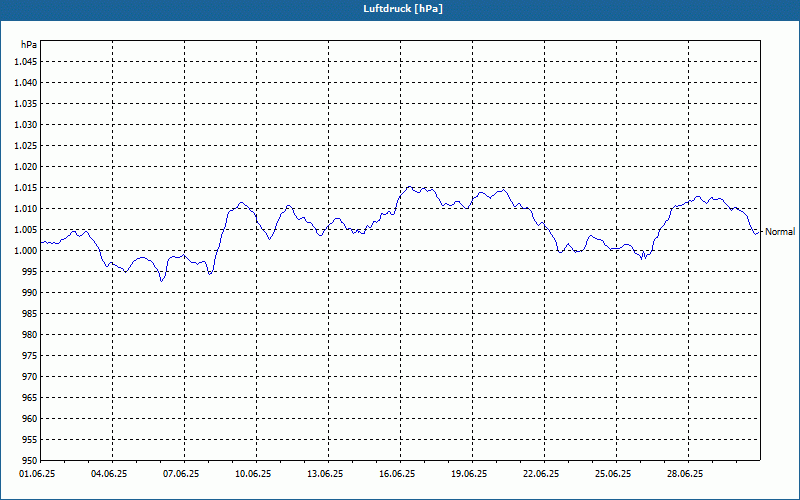Select the 25.06.25 date label
The width and height of the screenshot is (800, 500).
613,474
